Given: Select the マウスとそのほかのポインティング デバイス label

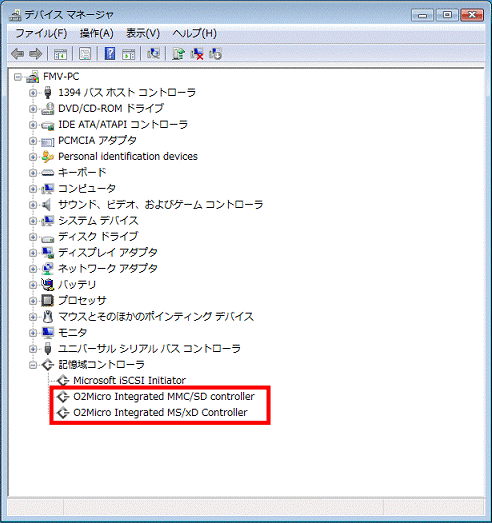Looking at the screenshot, I should coord(156,317).
